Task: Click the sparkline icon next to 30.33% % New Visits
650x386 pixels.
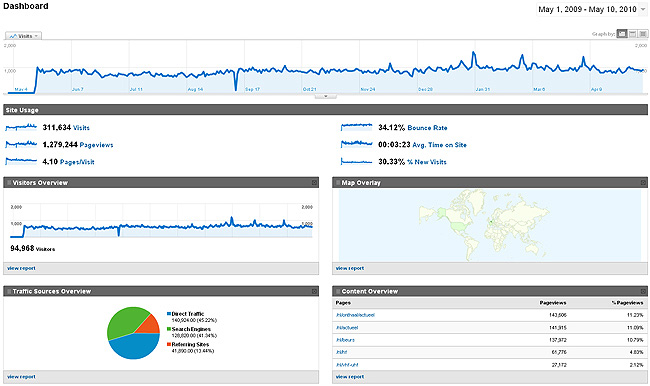Action: (357, 161)
